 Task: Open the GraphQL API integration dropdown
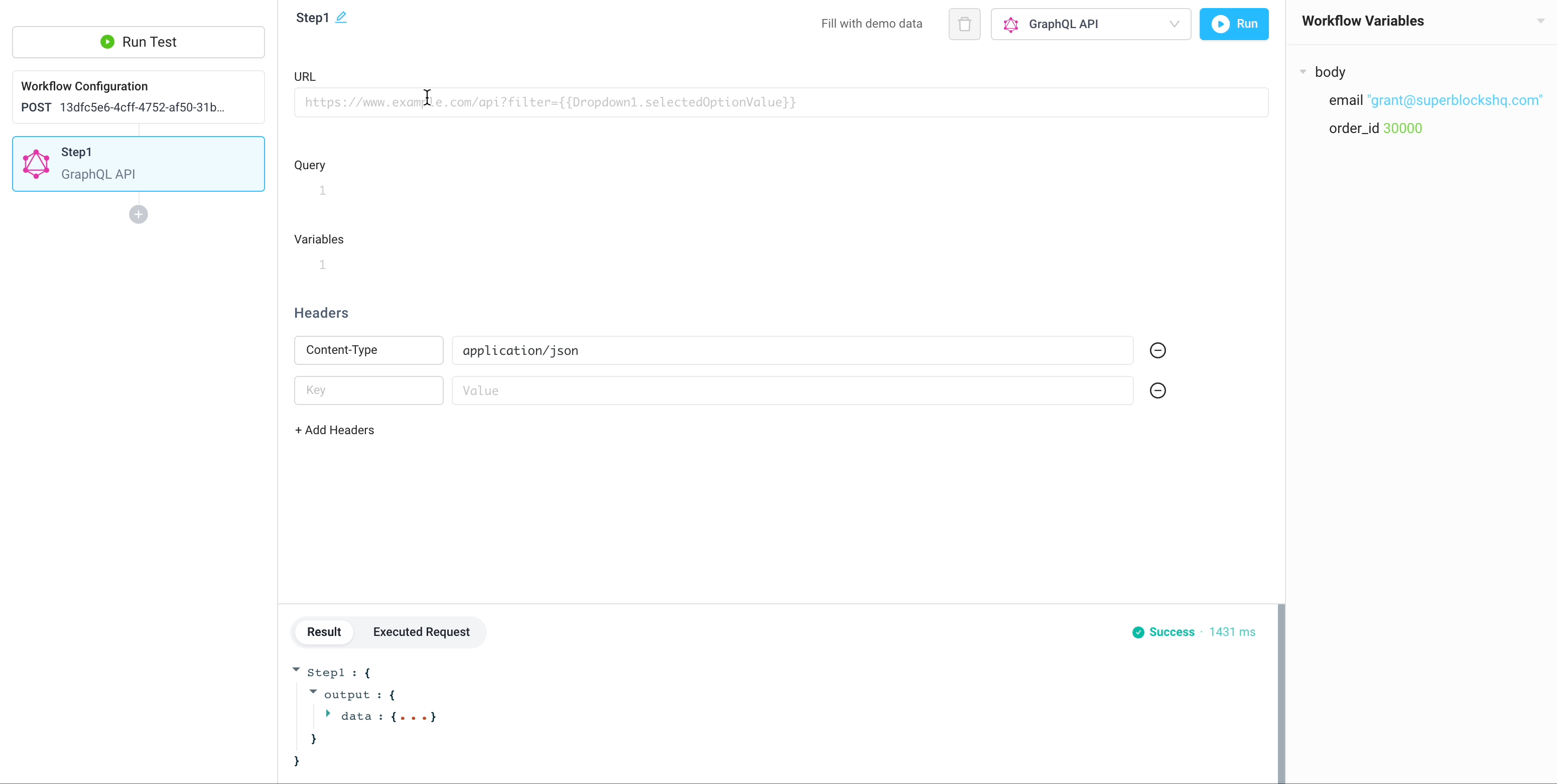pyautogui.click(x=1174, y=24)
